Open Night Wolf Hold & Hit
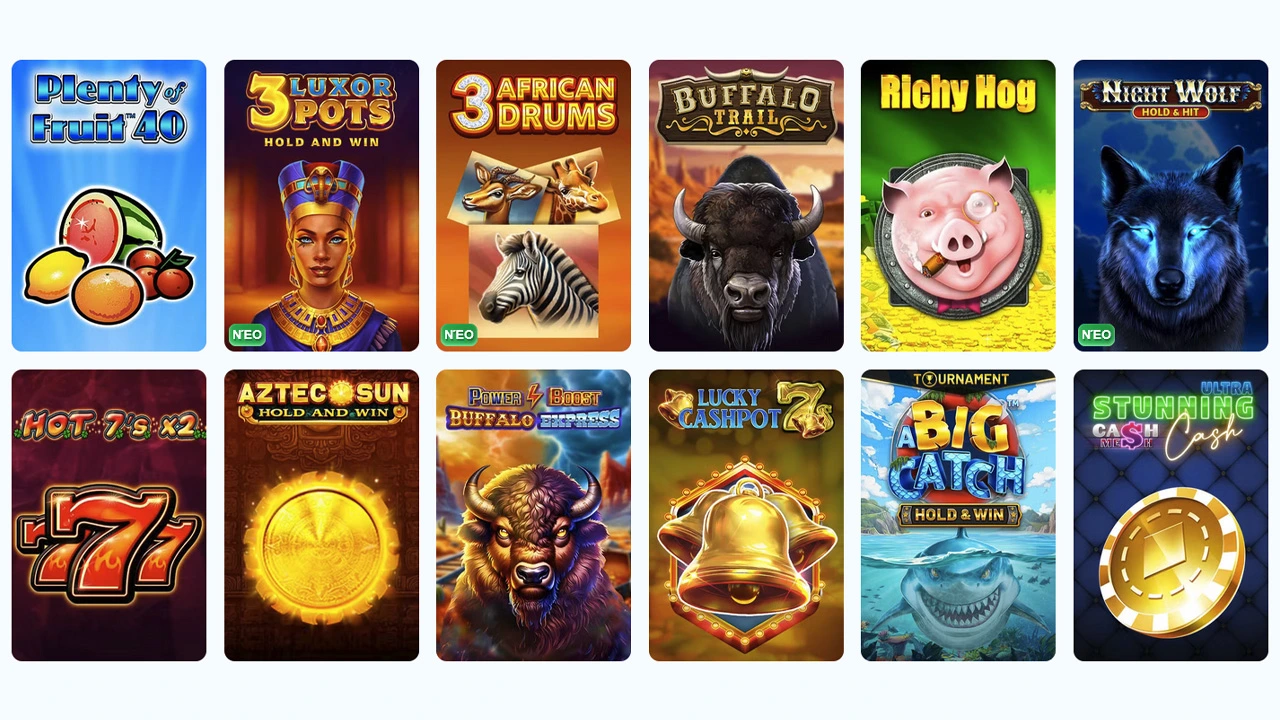The height and width of the screenshot is (720, 1280). click(x=1170, y=205)
